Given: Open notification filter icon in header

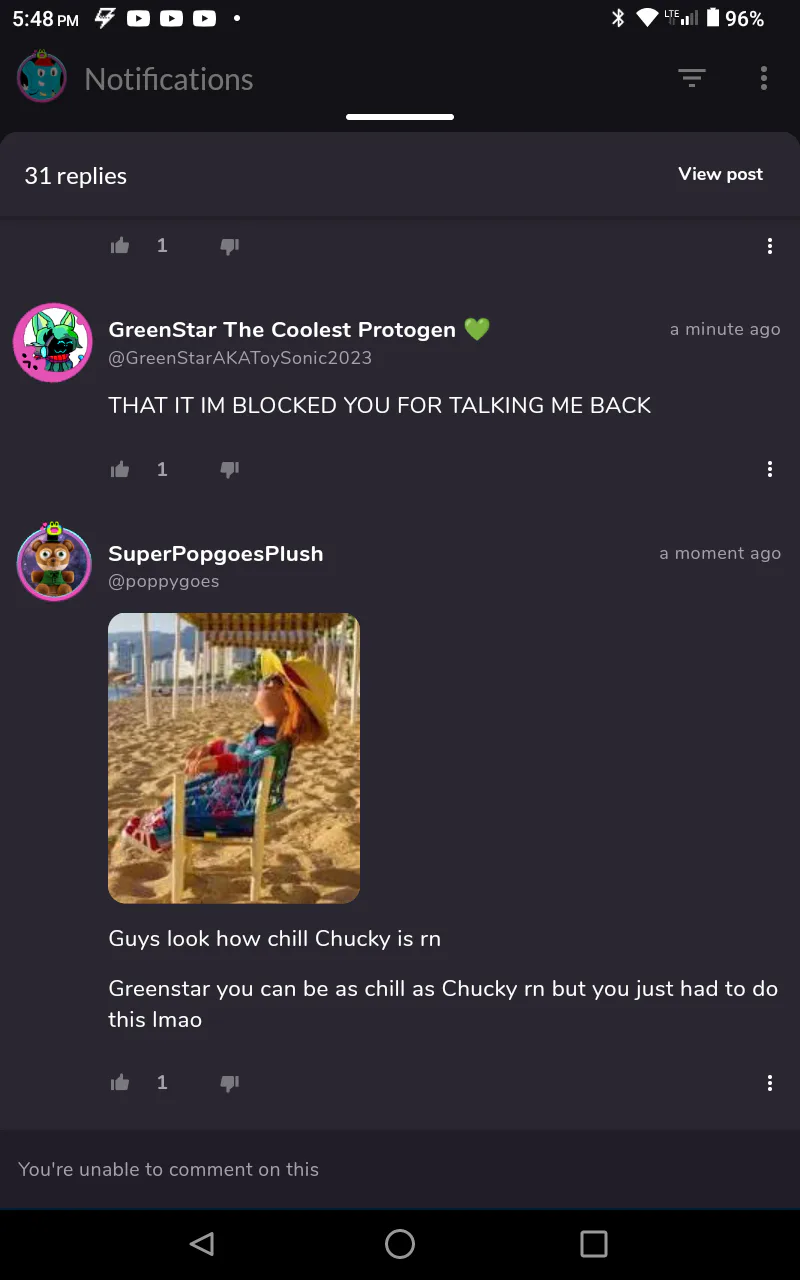Looking at the screenshot, I should point(692,78).
